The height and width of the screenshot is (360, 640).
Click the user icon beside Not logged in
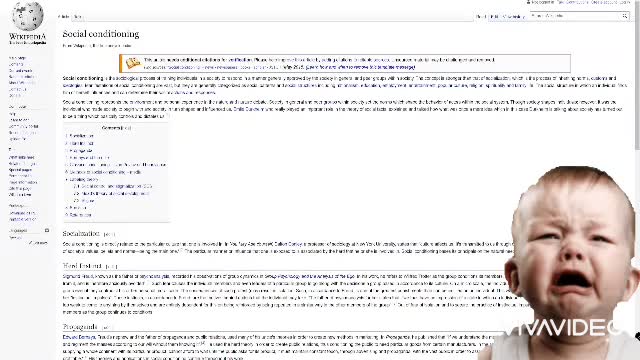(x=529, y=2)
